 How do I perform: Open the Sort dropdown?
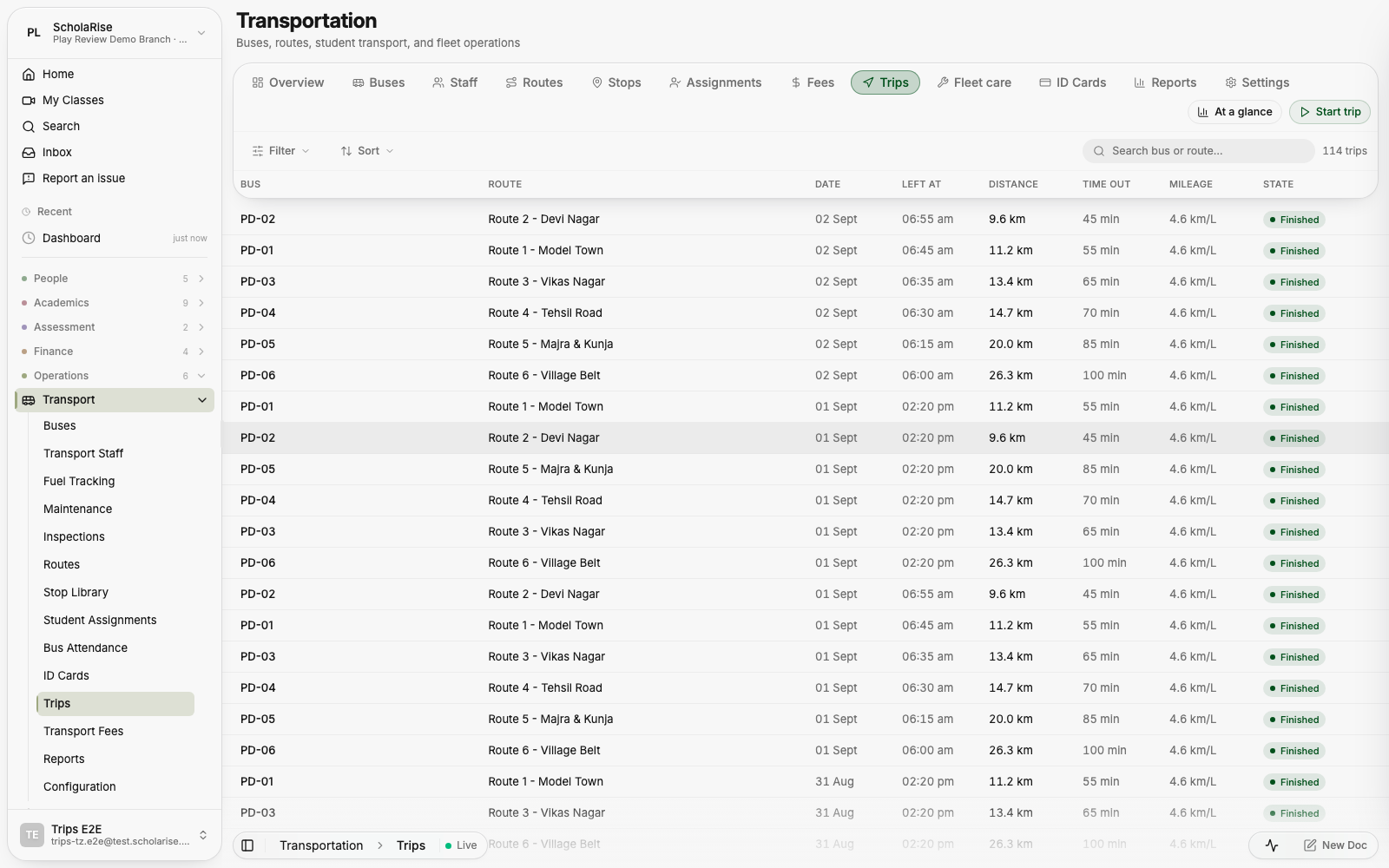click(x=367, y=151)
